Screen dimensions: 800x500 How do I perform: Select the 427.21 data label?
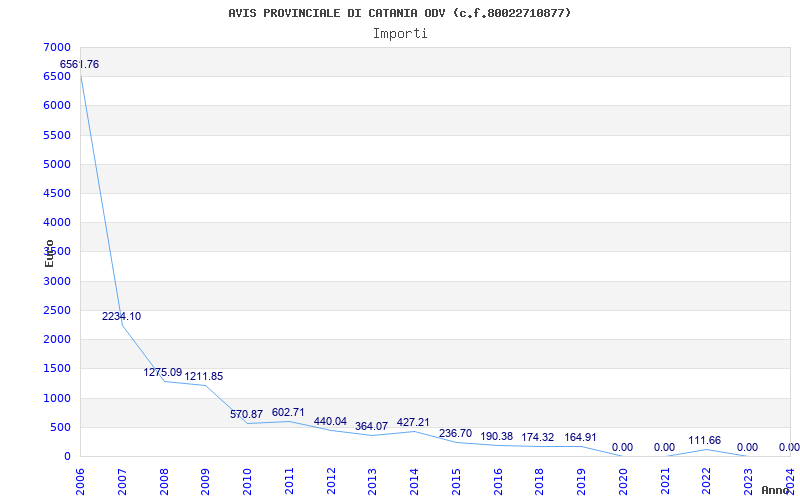tap(413, 422)
